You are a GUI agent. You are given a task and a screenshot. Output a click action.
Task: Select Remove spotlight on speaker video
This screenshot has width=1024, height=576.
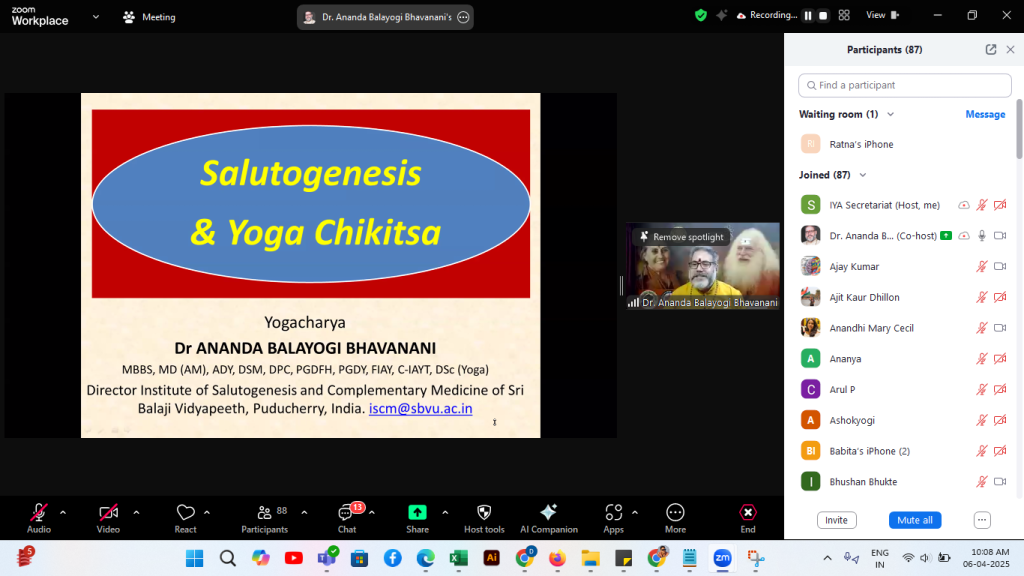[x=681, y=237]
